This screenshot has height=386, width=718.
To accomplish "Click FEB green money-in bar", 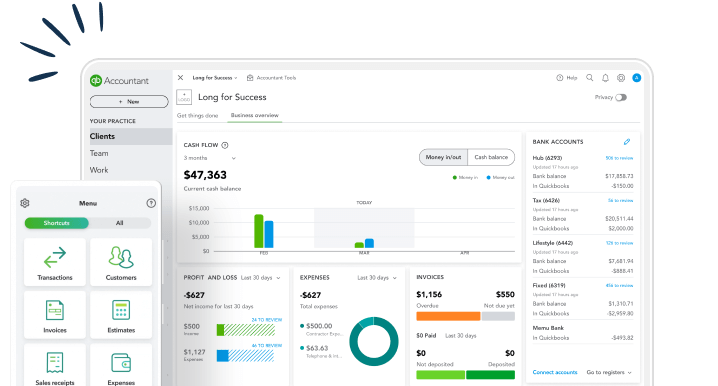I will tap(259, 231).
